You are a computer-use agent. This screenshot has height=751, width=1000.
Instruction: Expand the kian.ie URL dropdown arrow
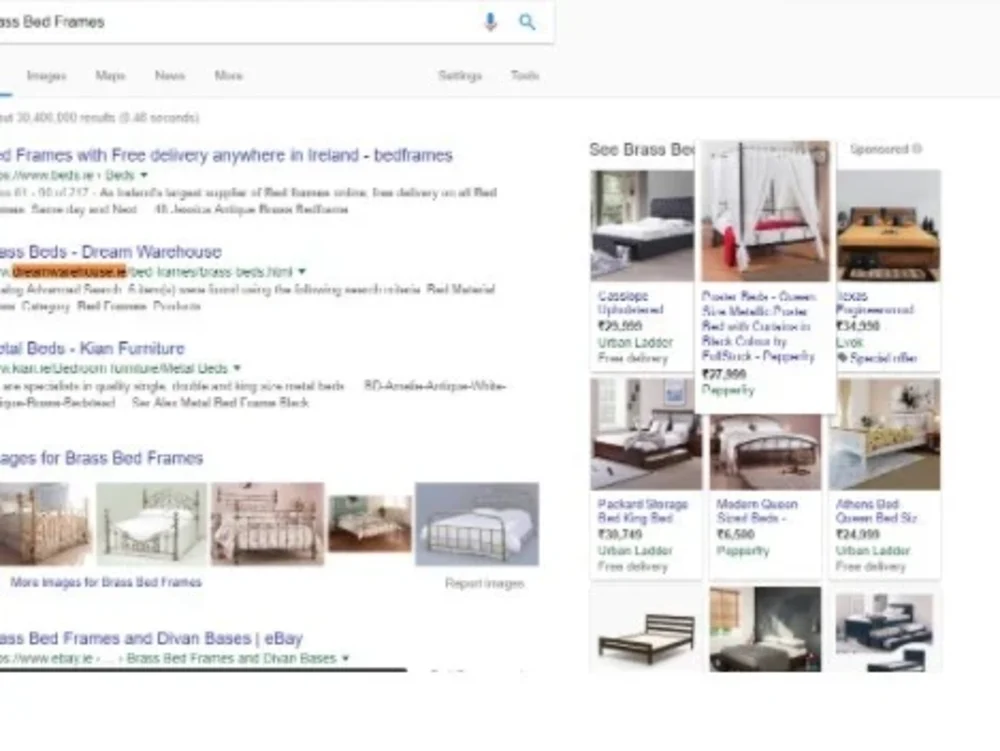point(237,368)
